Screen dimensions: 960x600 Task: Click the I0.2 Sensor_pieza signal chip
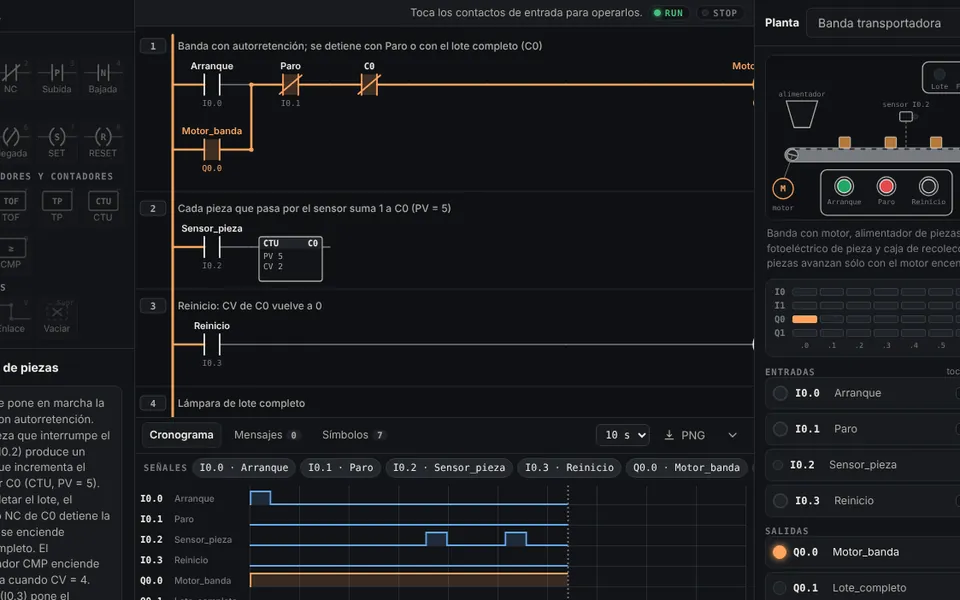click(449, 468)
